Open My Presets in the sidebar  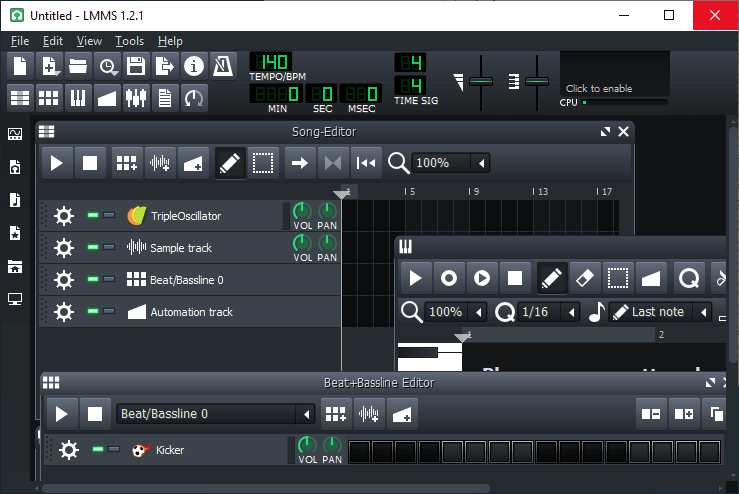(15, 233)
